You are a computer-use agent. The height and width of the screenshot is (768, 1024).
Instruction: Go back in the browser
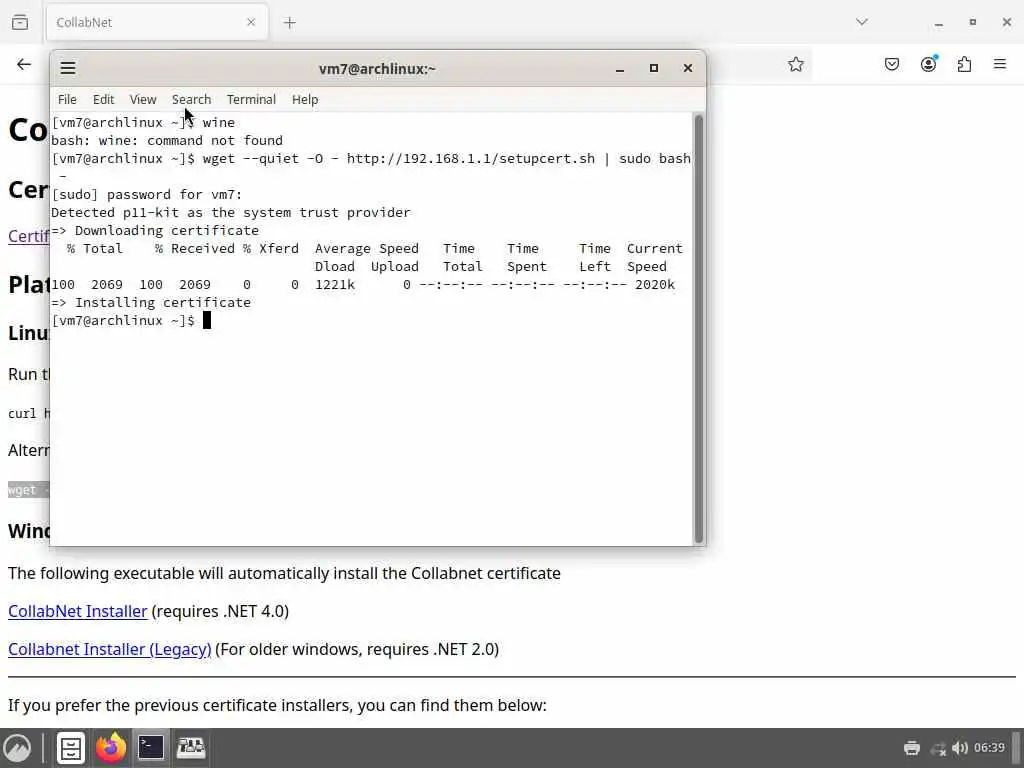coord(24,64)
